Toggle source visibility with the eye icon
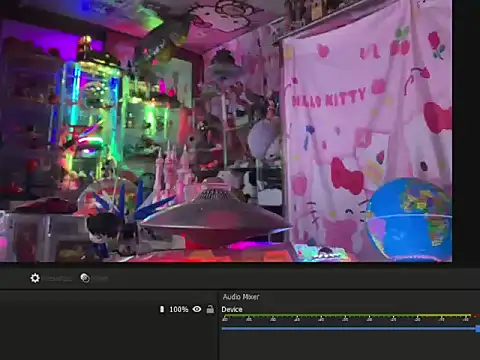Screen dimensions: 480x360 pos(197,309)
